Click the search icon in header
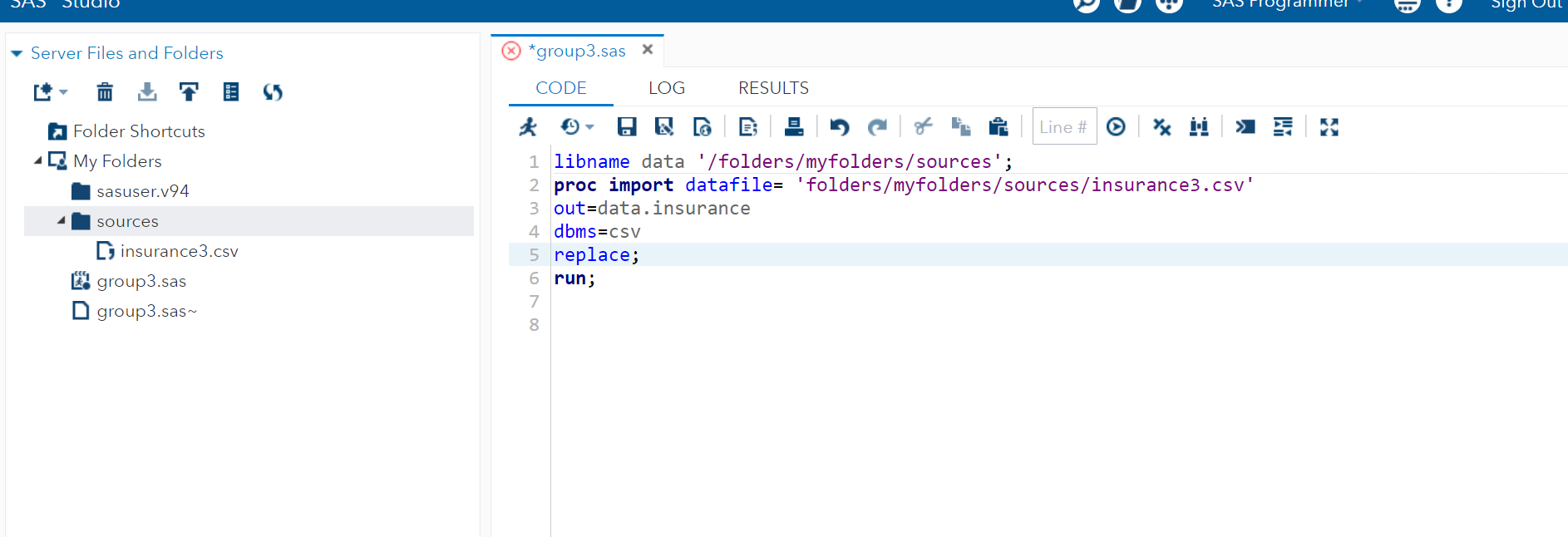The width and height of the screenshot is (1568, 537). (1086, 5)
